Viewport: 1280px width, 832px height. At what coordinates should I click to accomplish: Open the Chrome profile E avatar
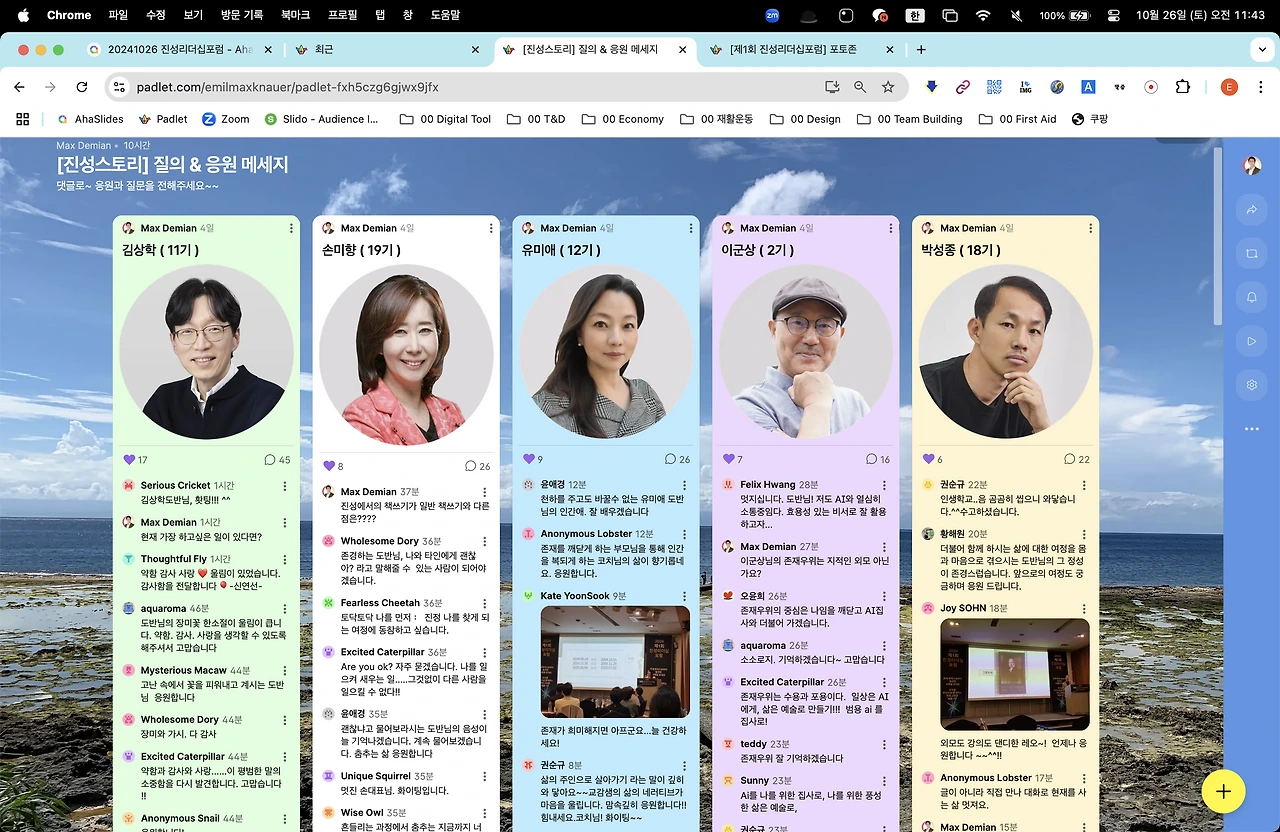coord(1229,87)
